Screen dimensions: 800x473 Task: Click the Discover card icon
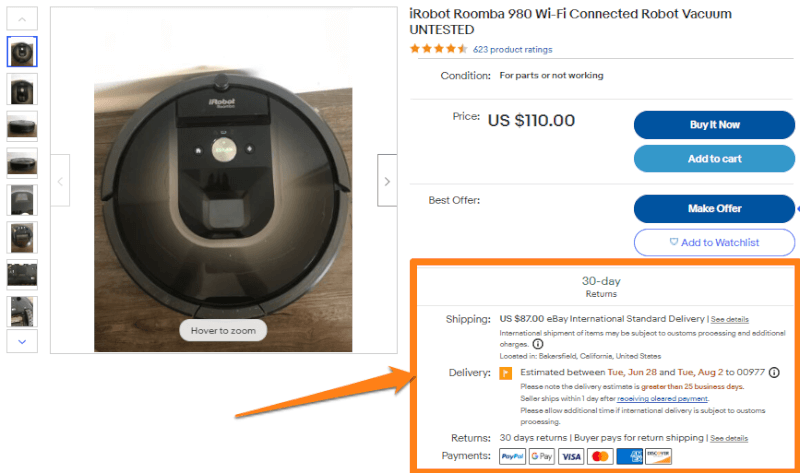point(658,456)
